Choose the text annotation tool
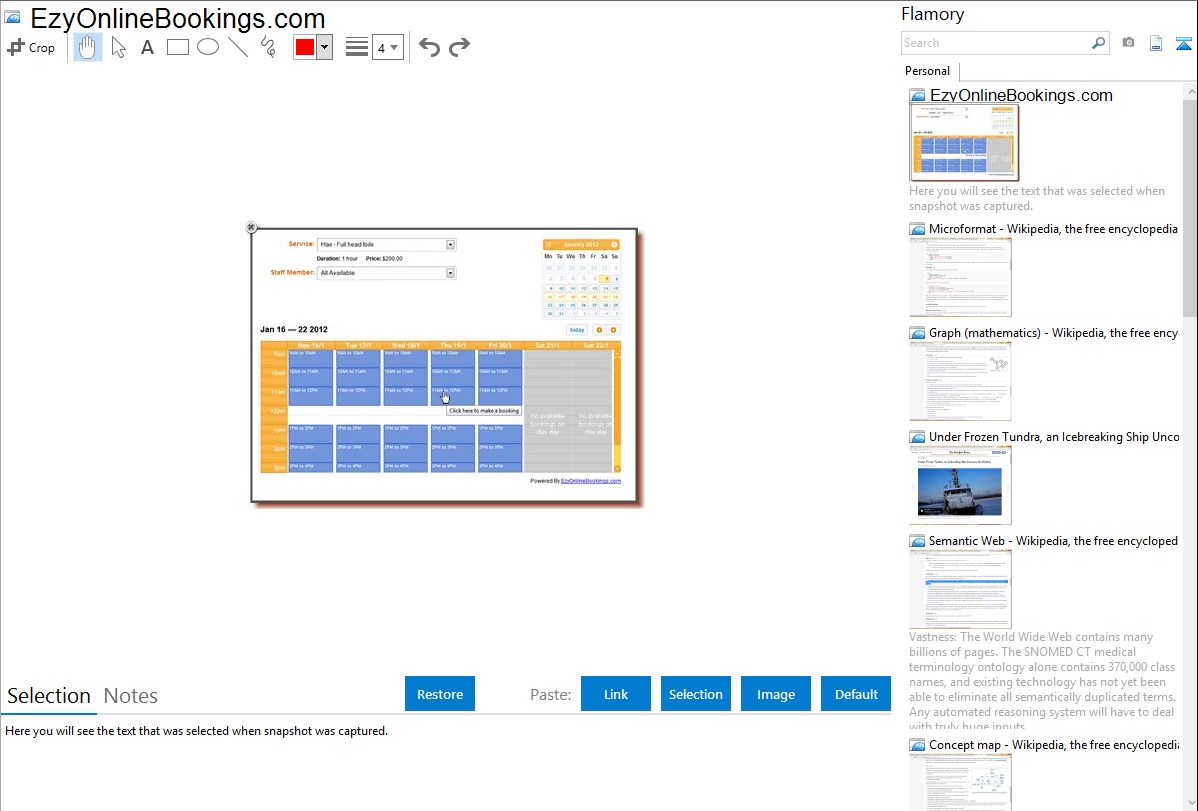 coord(147,47)
